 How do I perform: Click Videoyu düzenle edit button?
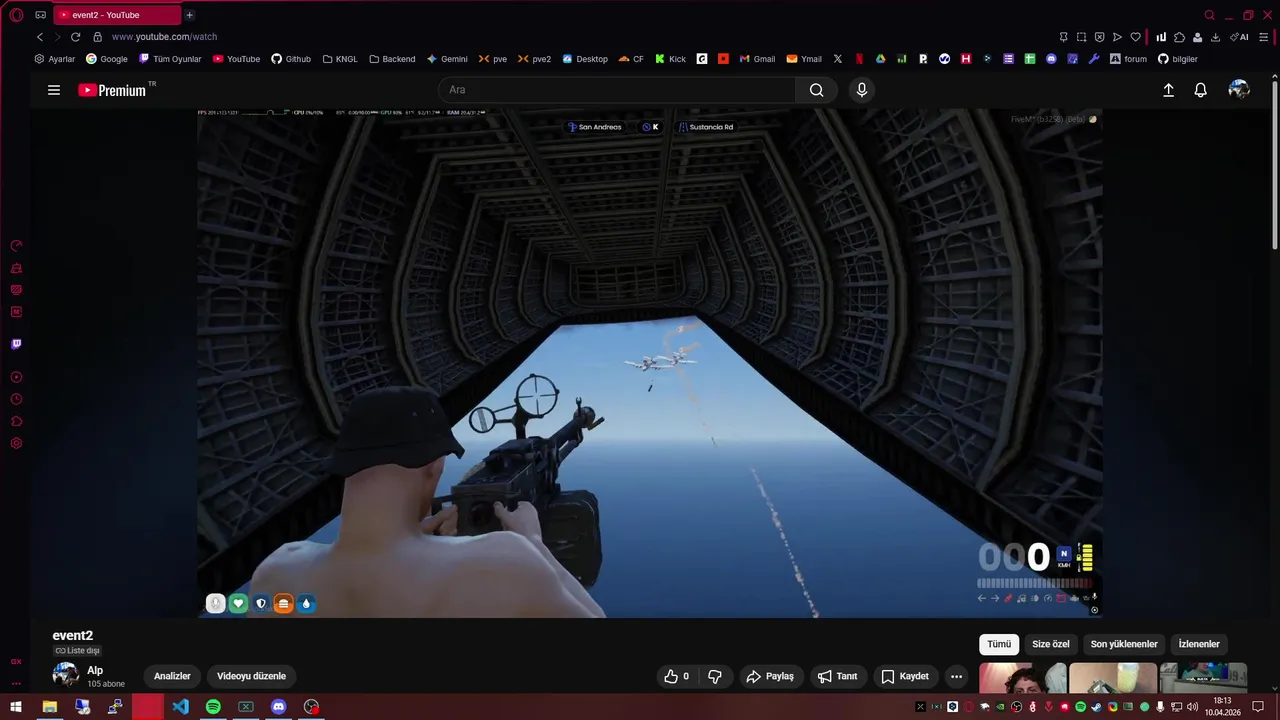point(251,676)
